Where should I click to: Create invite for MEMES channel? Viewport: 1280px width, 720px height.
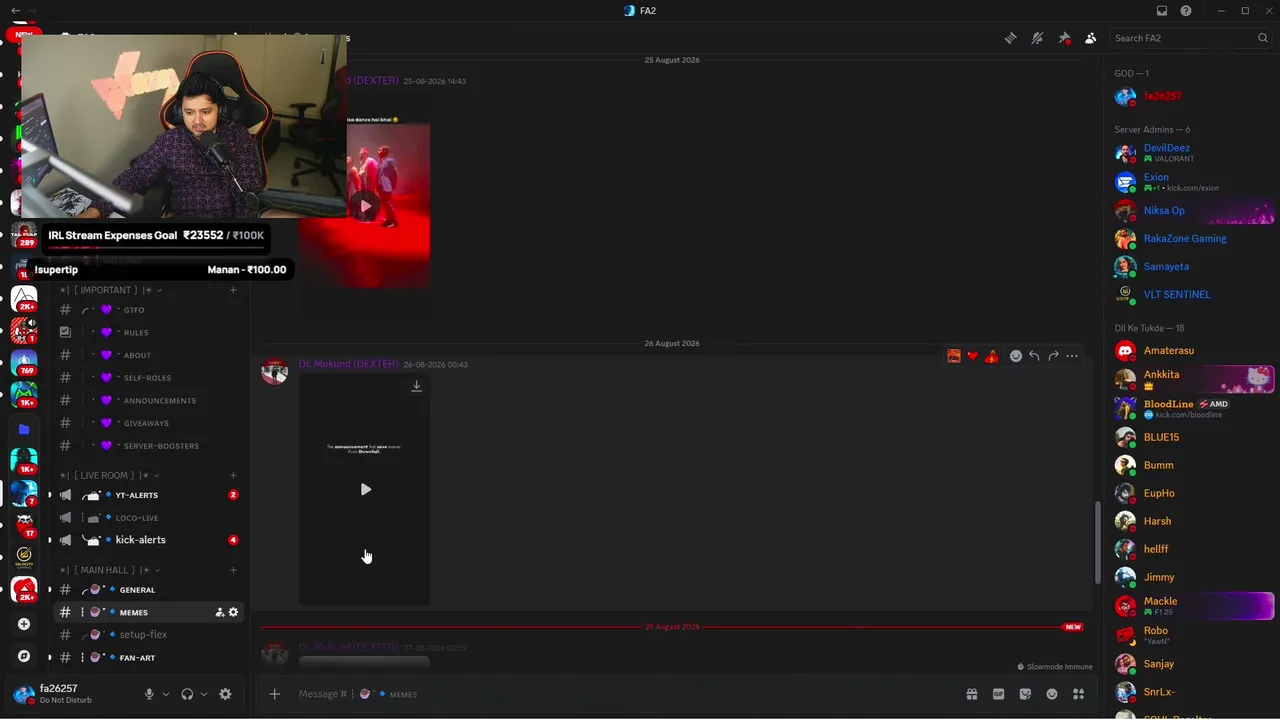(x=220, y=612)
